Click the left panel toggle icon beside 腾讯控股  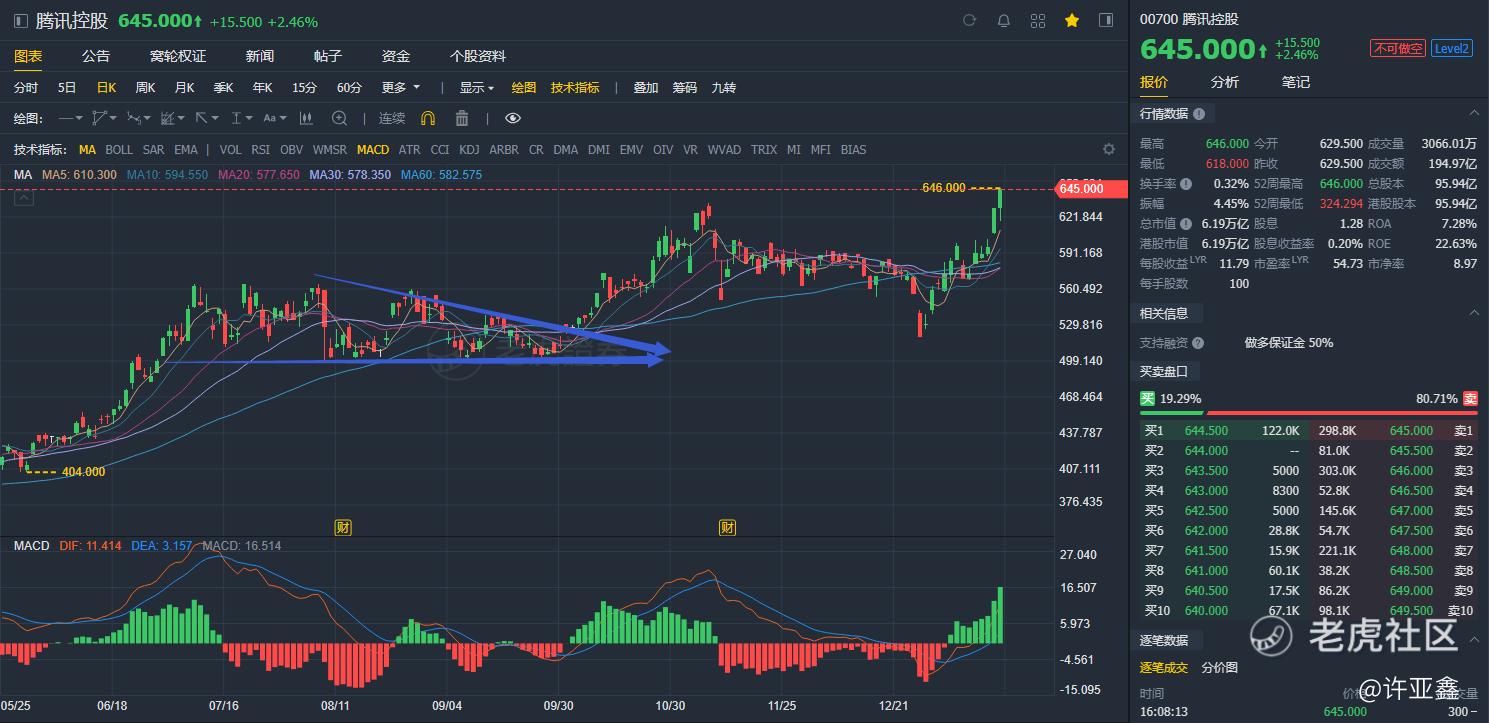pos(21,20)
